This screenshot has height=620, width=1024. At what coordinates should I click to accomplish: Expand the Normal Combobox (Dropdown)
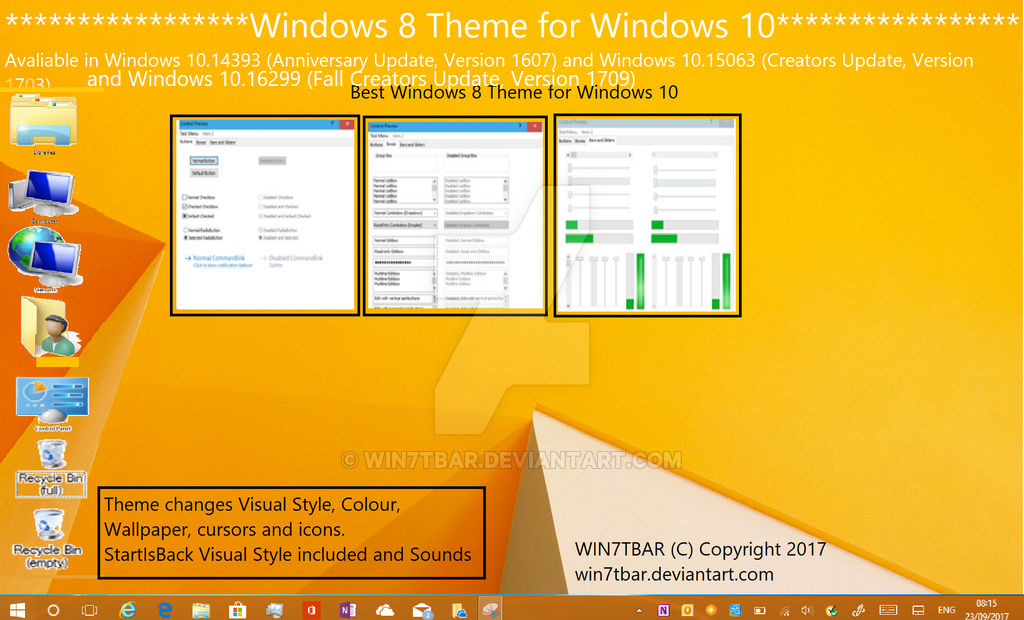(434, 213)
